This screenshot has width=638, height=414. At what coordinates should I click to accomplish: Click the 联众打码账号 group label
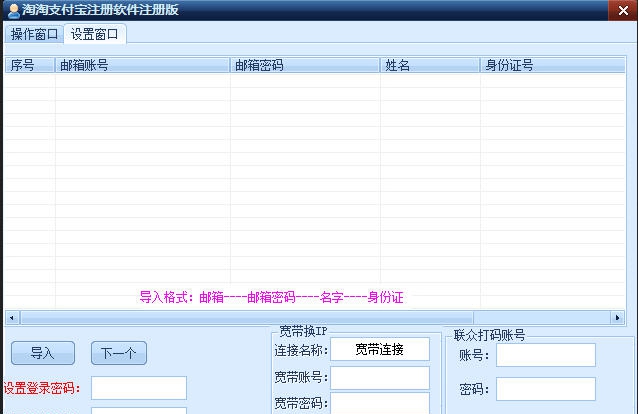(x=489, y=335)
